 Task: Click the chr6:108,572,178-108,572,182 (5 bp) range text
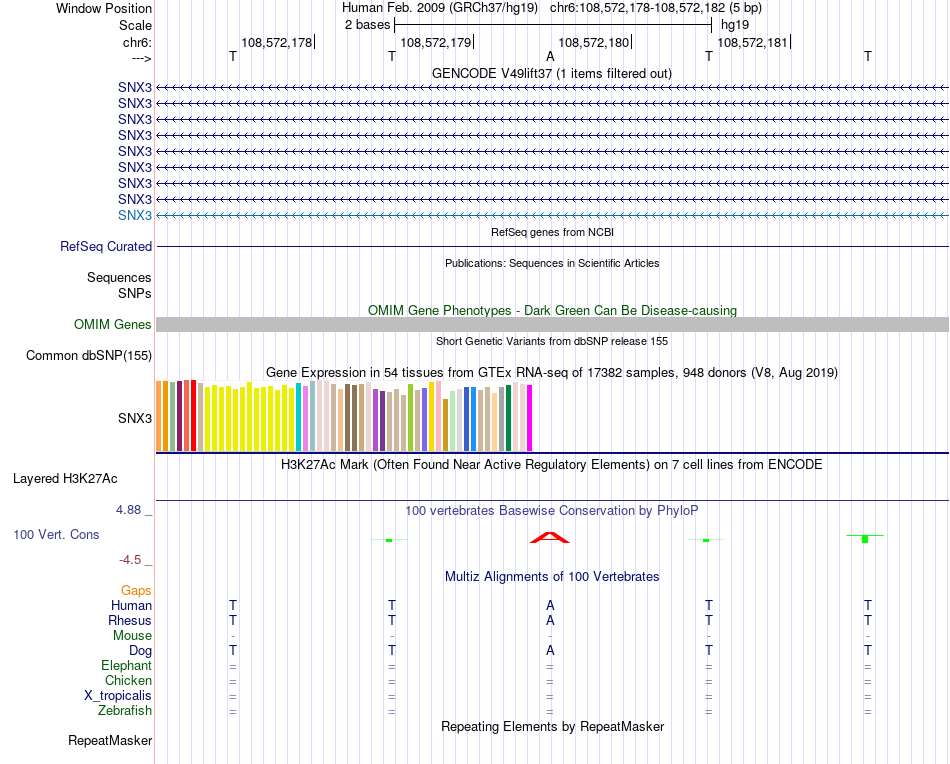(656, 8)
